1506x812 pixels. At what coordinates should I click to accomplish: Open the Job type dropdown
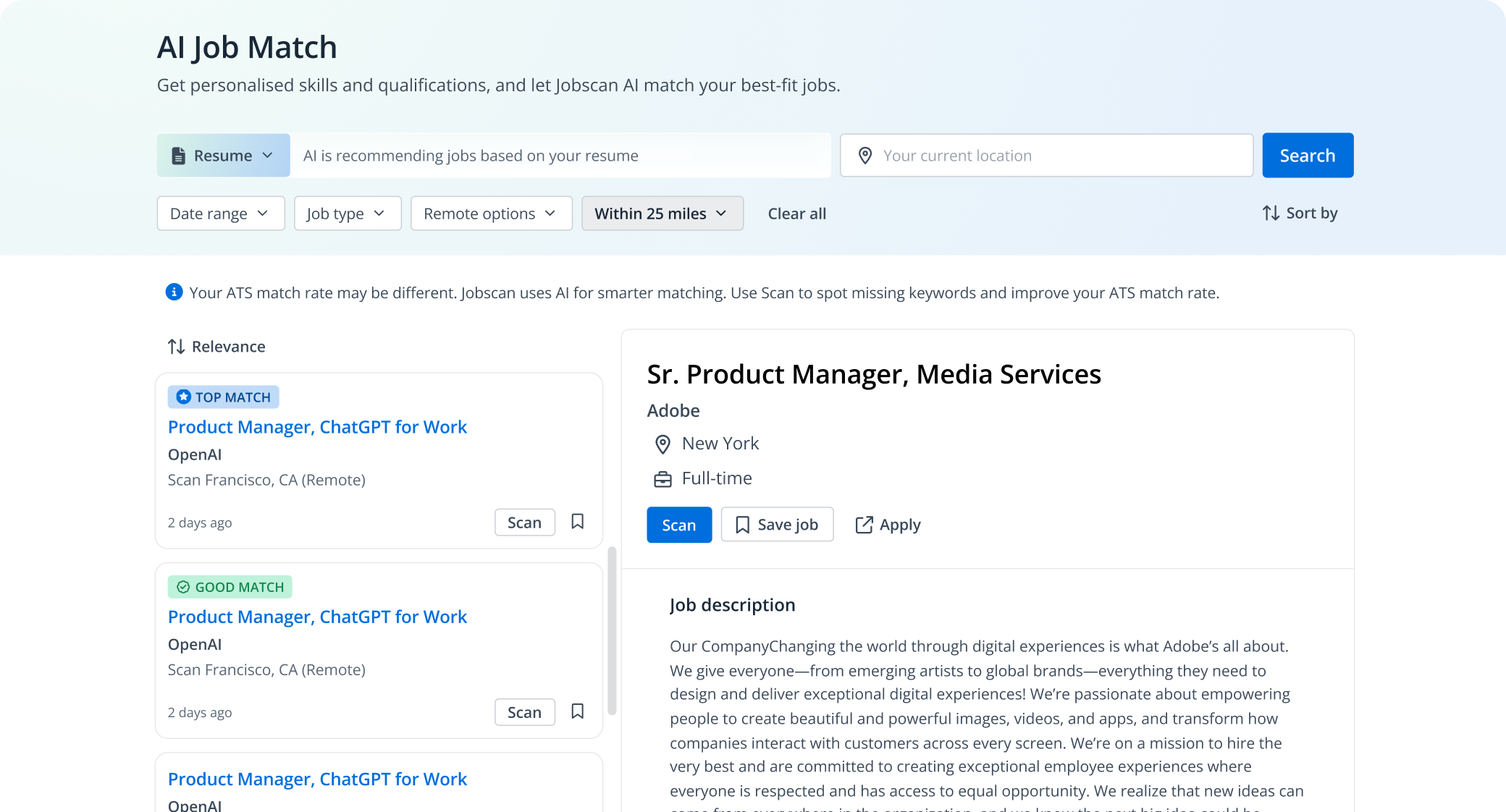click(347, 213)
